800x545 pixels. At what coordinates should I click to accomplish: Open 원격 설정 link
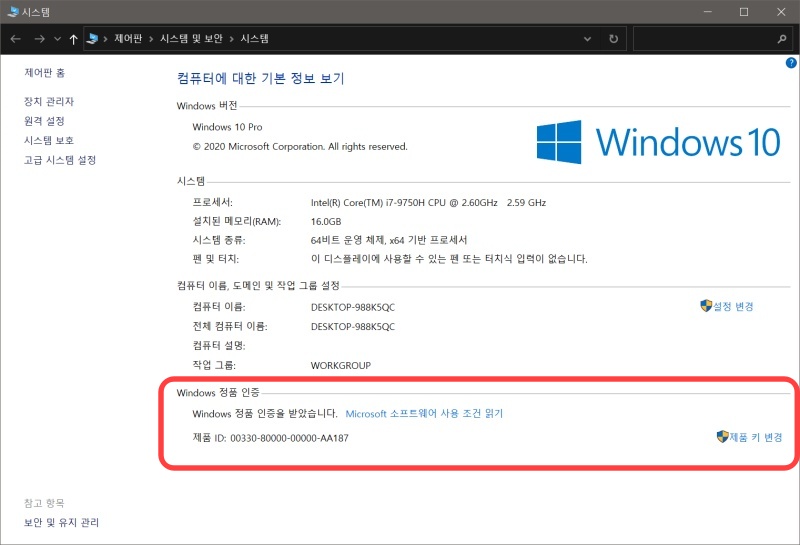pyautogui.click(x=44, y=121)
